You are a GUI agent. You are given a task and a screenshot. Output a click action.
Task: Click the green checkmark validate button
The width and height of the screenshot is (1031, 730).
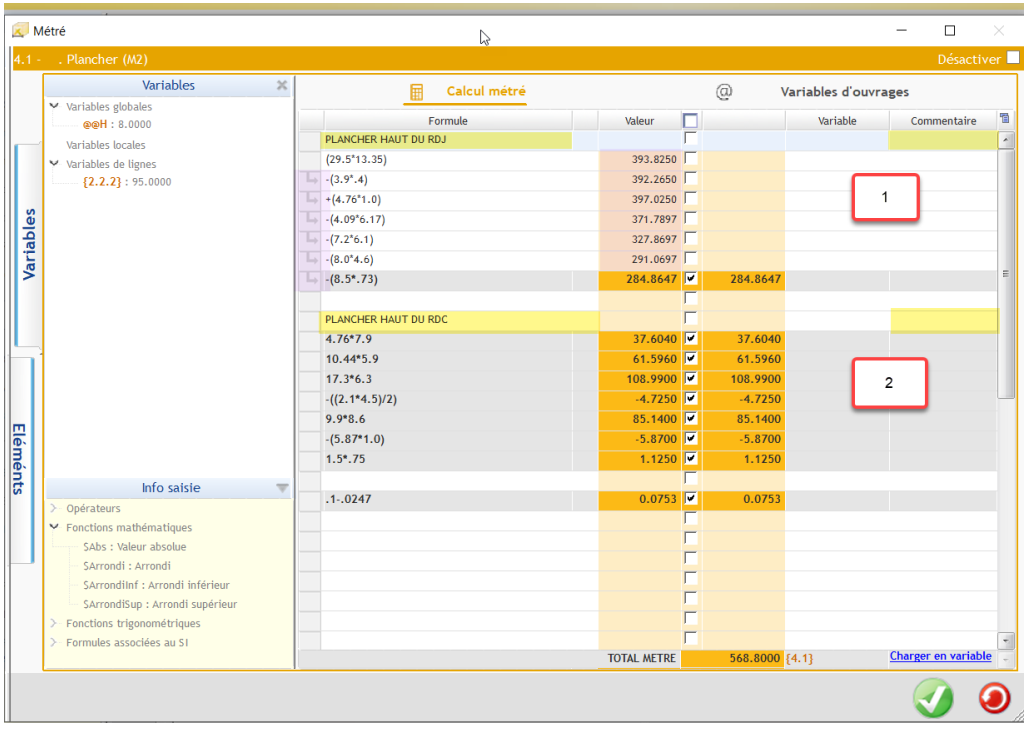pos(933,698)
